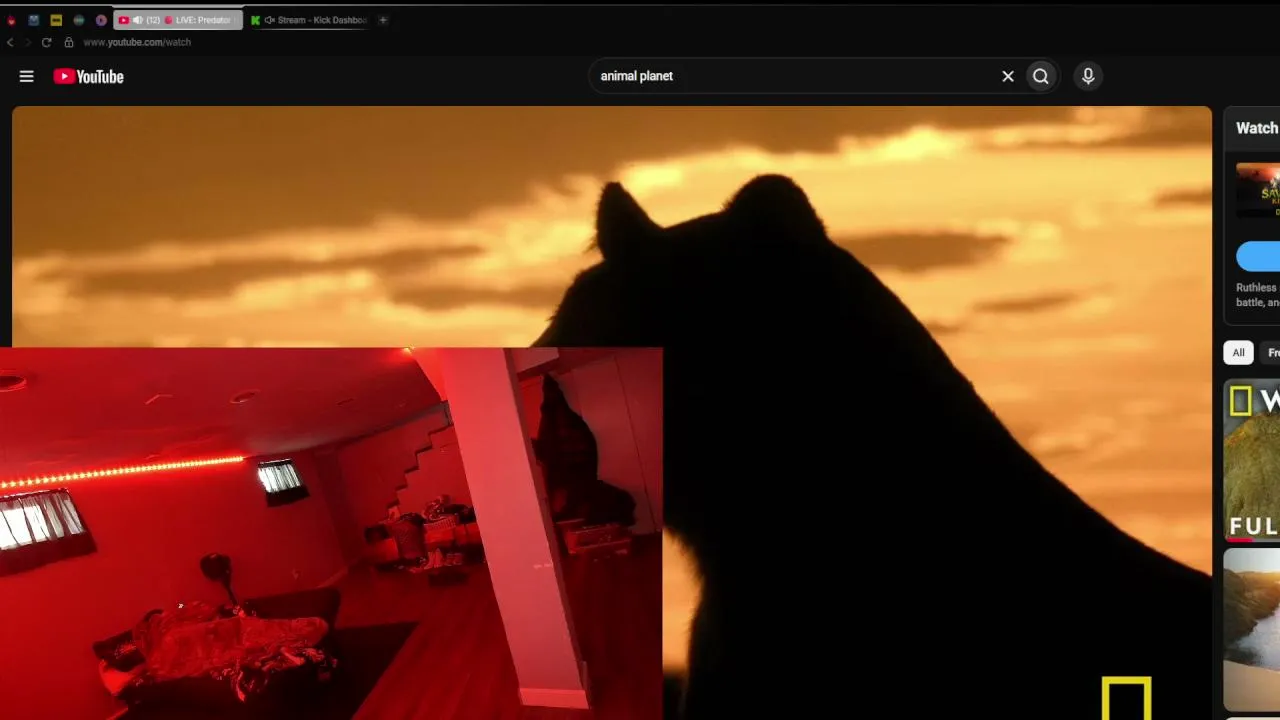
Task: Start voice search with the microphone icon
Action: click(x=1088, y=76)
